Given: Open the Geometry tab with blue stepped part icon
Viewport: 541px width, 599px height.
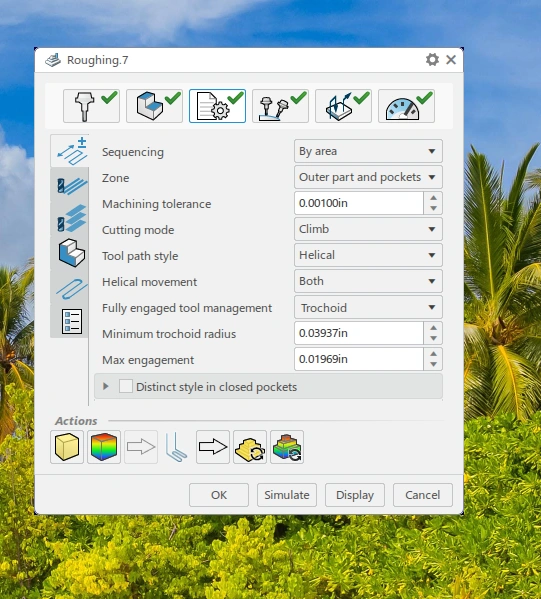Looking at the screenshot, I should point(154,106).
